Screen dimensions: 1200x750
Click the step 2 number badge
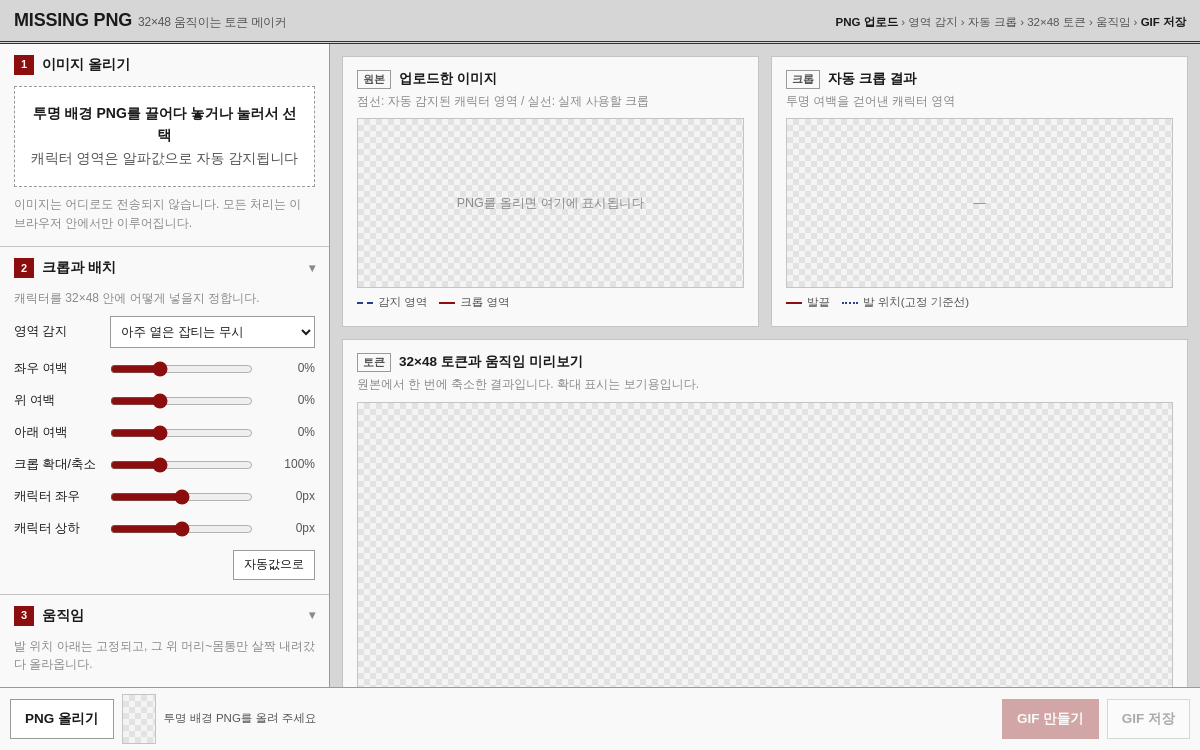coord(24,268)
